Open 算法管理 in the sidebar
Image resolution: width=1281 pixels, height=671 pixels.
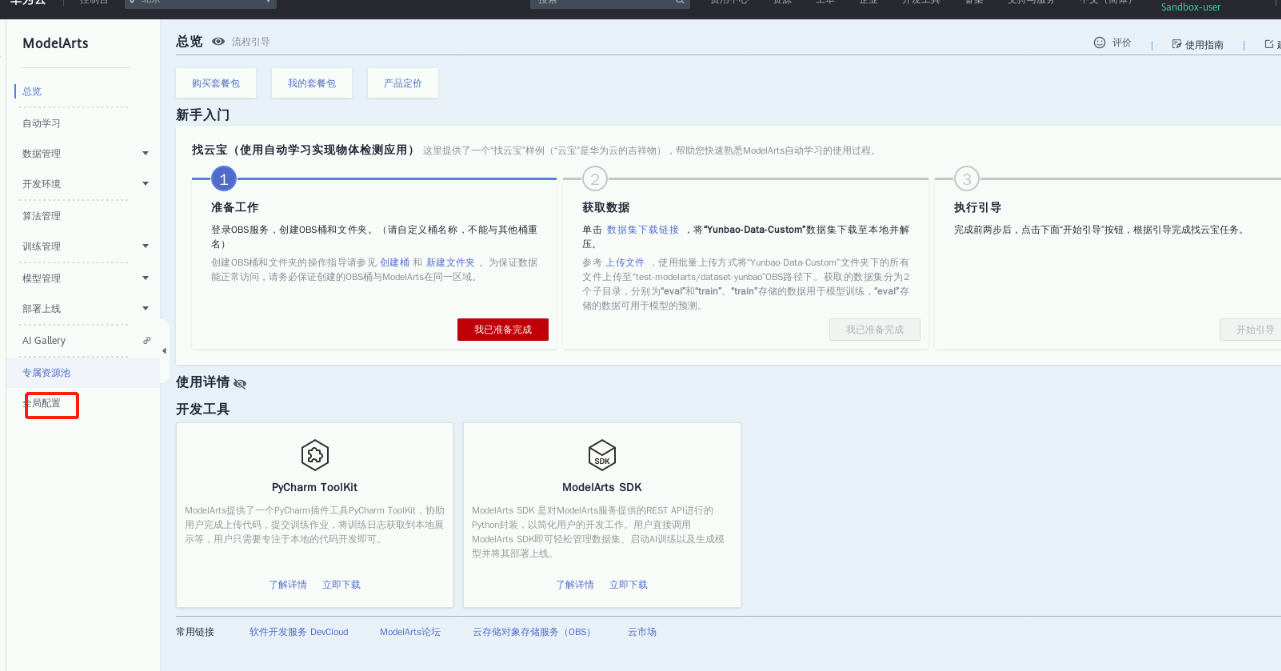coord(42,216)
